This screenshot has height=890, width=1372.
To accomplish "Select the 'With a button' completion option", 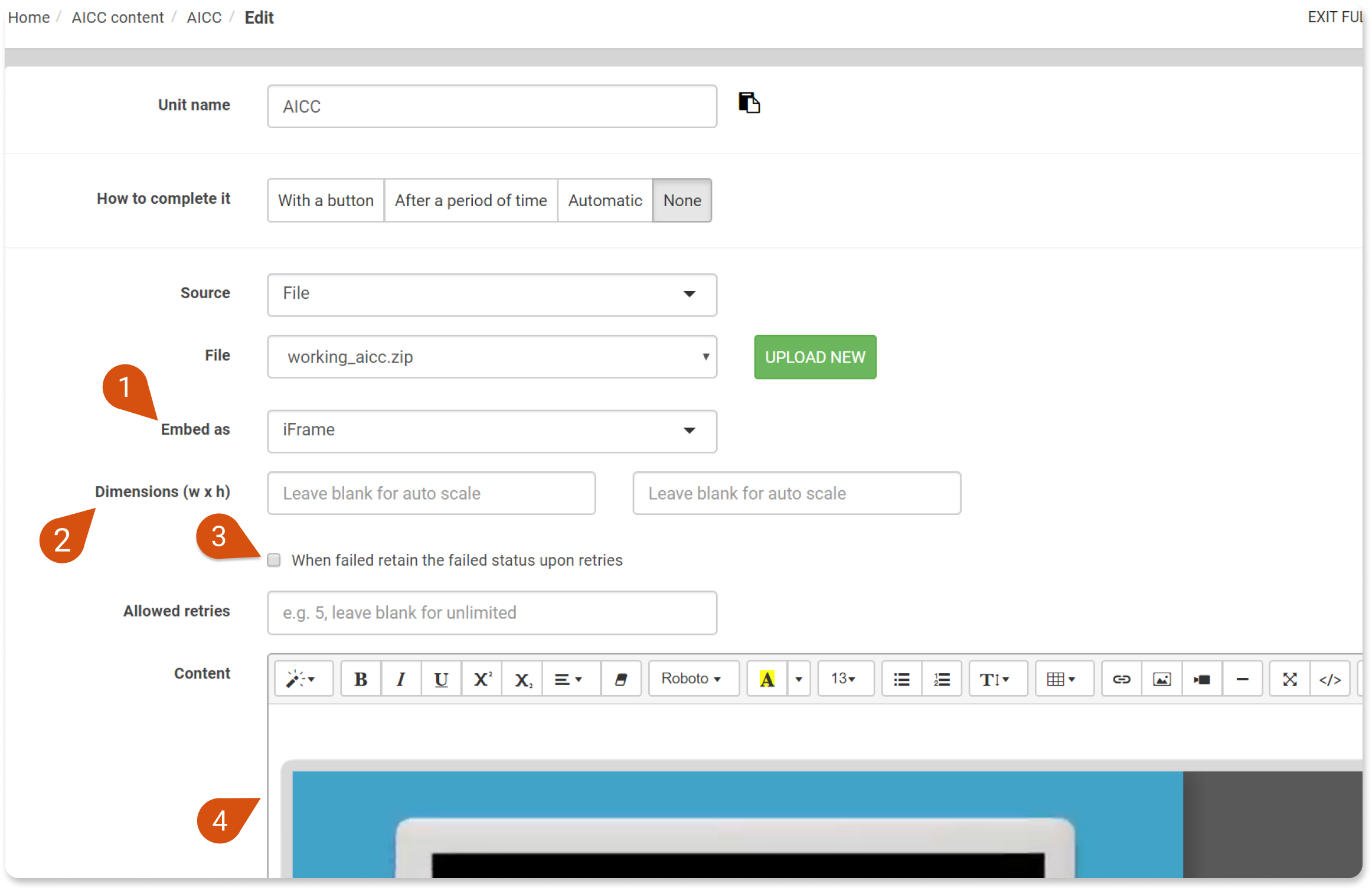I will coord(326,200).
